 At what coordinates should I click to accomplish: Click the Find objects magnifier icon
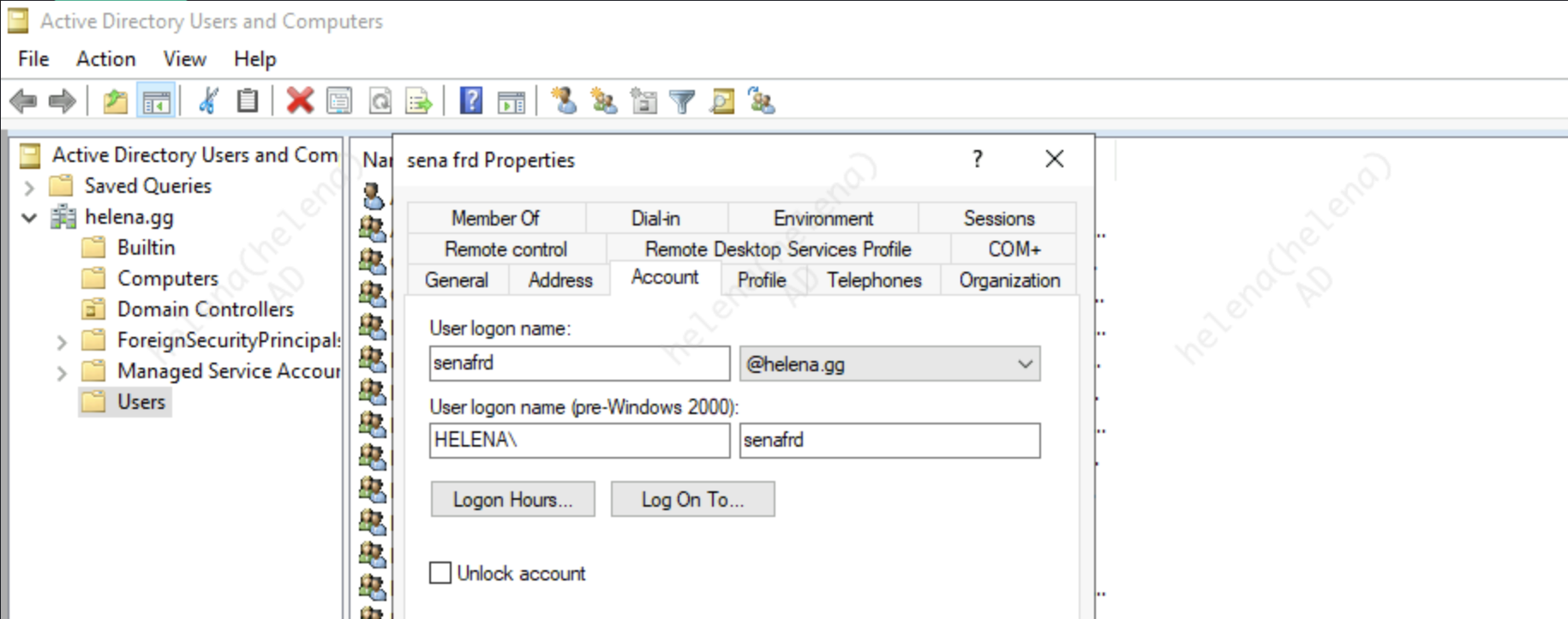pyautogui.click(x=721, y=102)
